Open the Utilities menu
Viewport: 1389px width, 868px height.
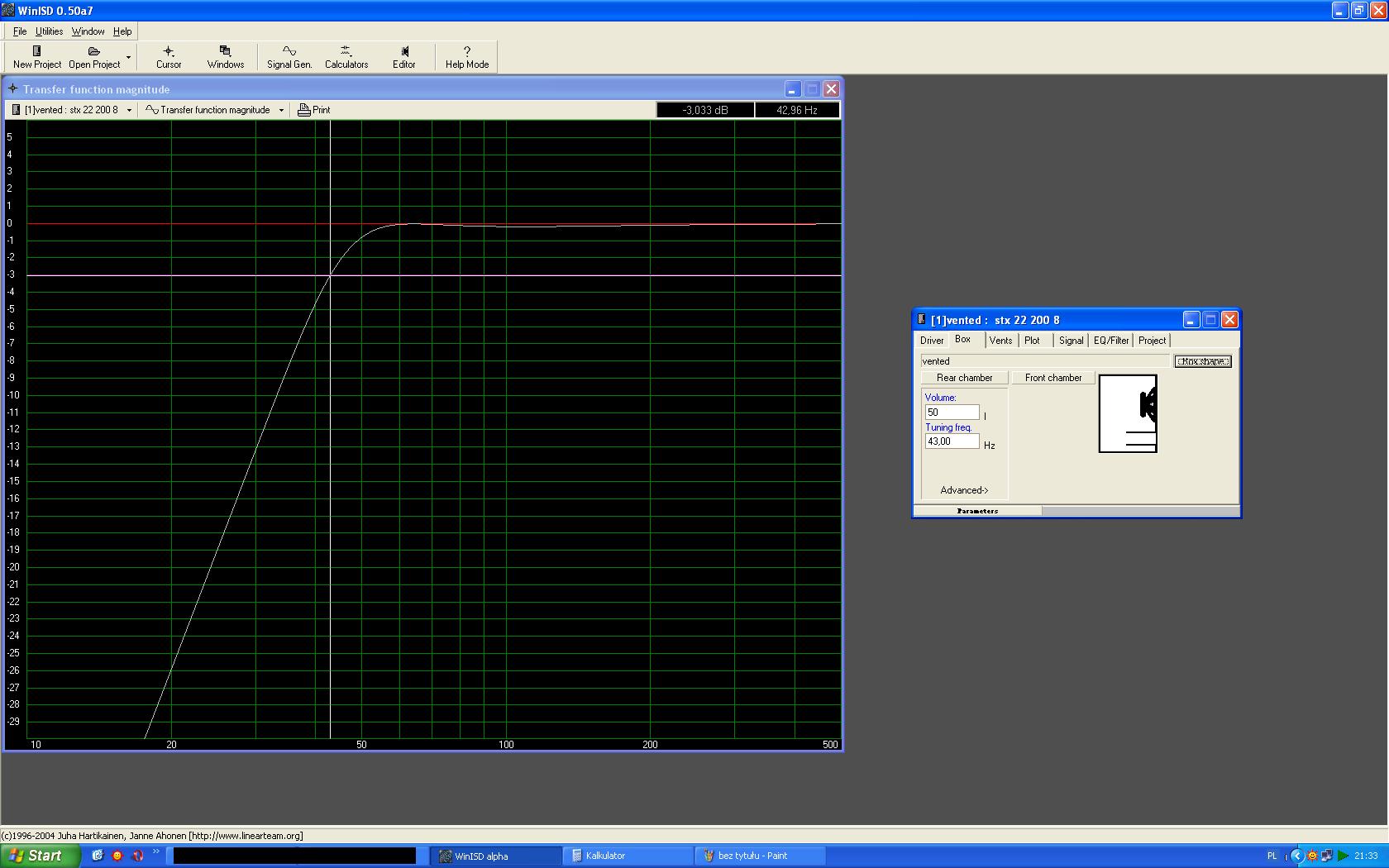tap(49, 31)
